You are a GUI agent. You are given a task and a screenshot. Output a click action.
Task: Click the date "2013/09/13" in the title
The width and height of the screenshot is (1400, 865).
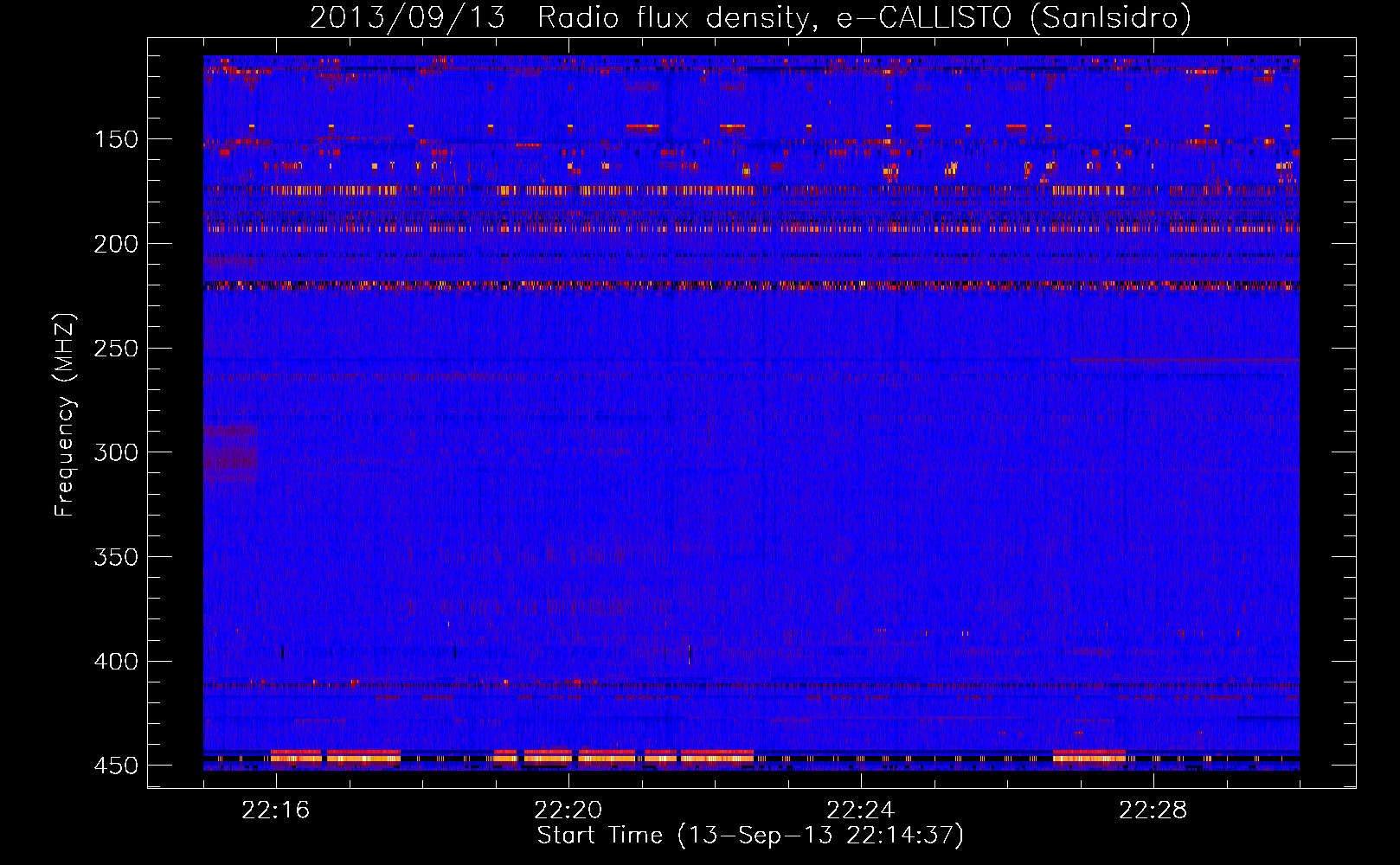click(x=408, y=17)
